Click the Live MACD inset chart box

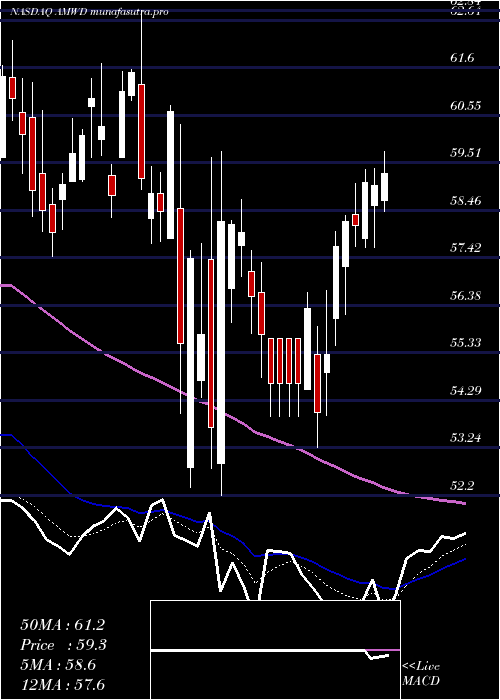(x=275, y=650)
